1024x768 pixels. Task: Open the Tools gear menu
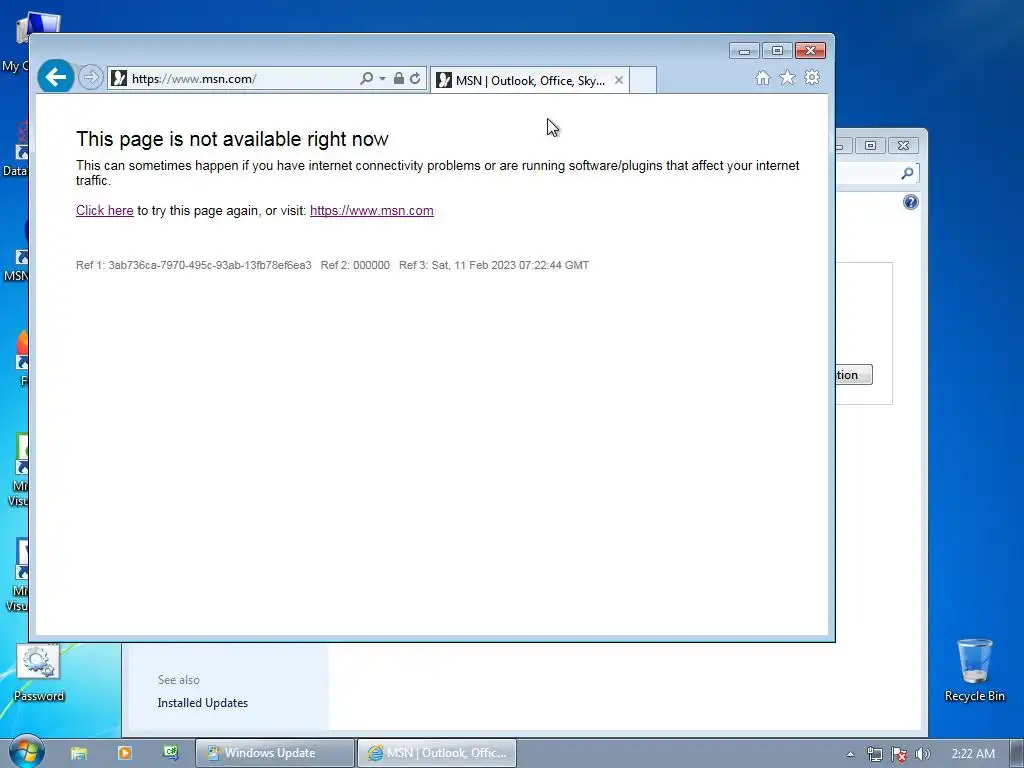pyautogui.click(x=812, y=78)
